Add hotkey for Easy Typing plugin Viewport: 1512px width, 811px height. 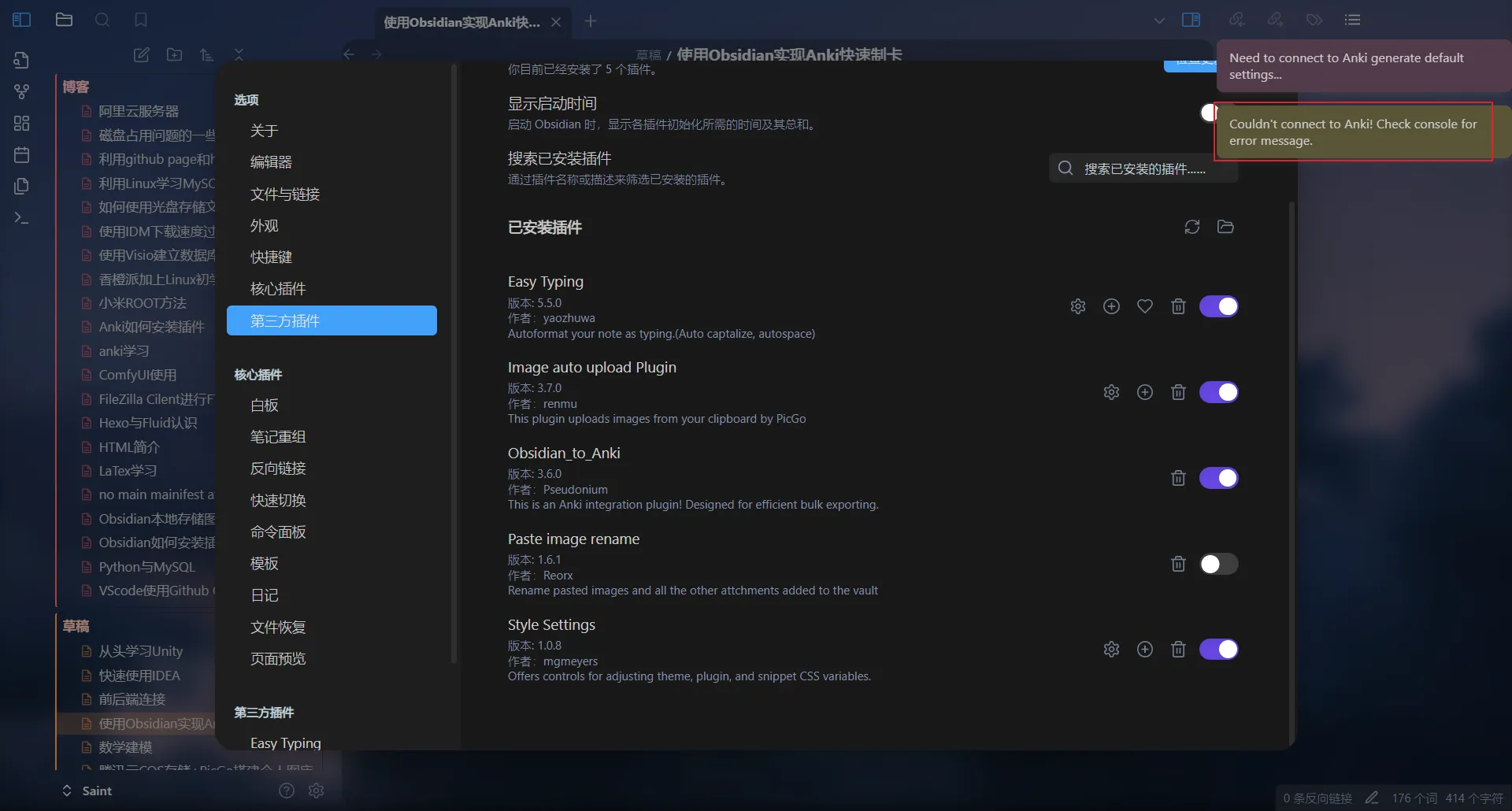click(1111, 306)
